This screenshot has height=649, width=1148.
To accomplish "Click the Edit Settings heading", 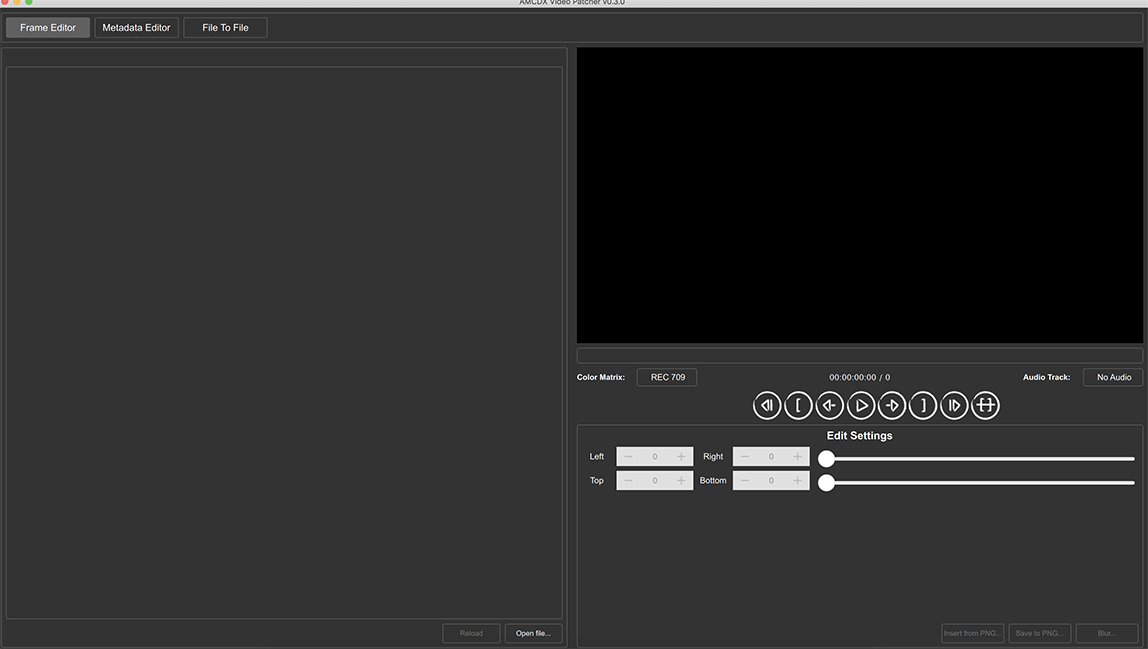I will pyautogui.click(x=860, y=435).
